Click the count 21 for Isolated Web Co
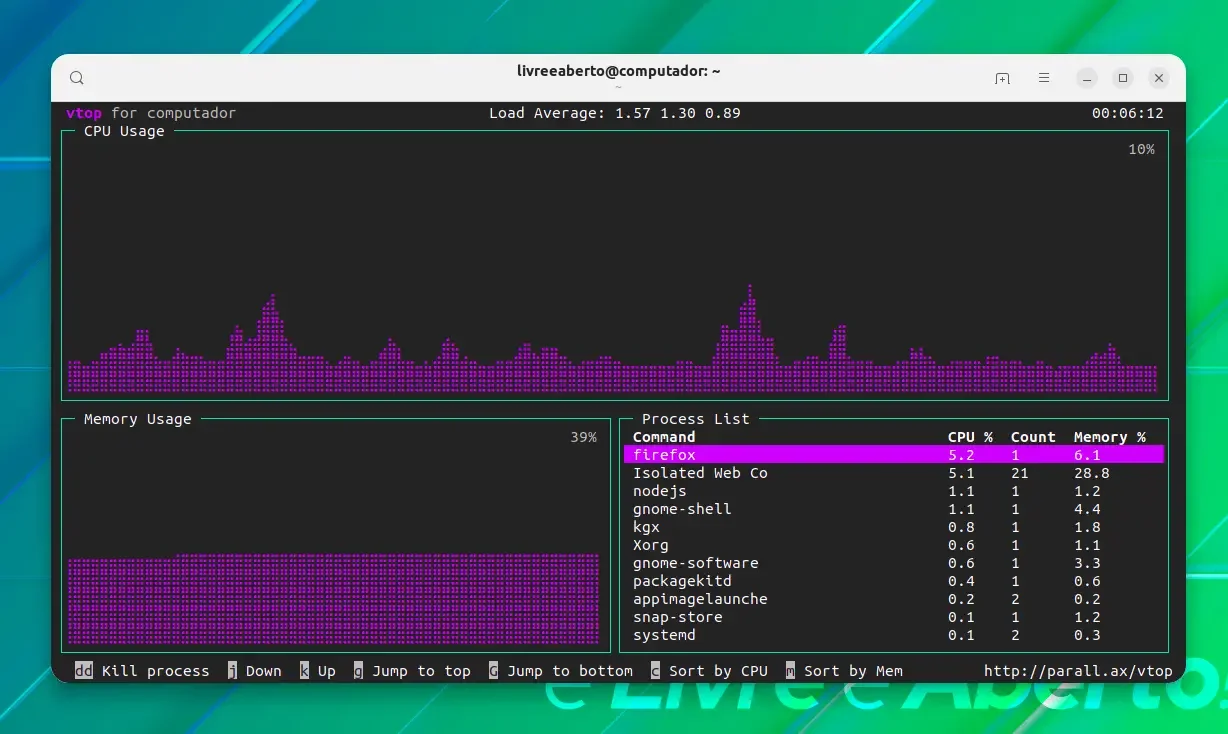The height and width of the screenshot is (734, 1228). [1020, 473]
